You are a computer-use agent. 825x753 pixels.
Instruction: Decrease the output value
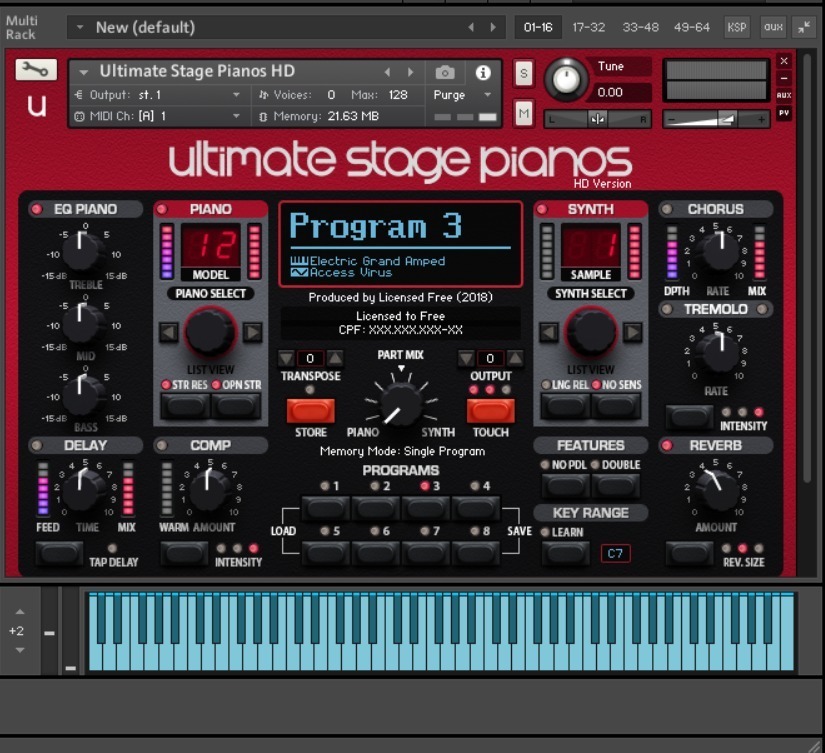tap(466, 358)
